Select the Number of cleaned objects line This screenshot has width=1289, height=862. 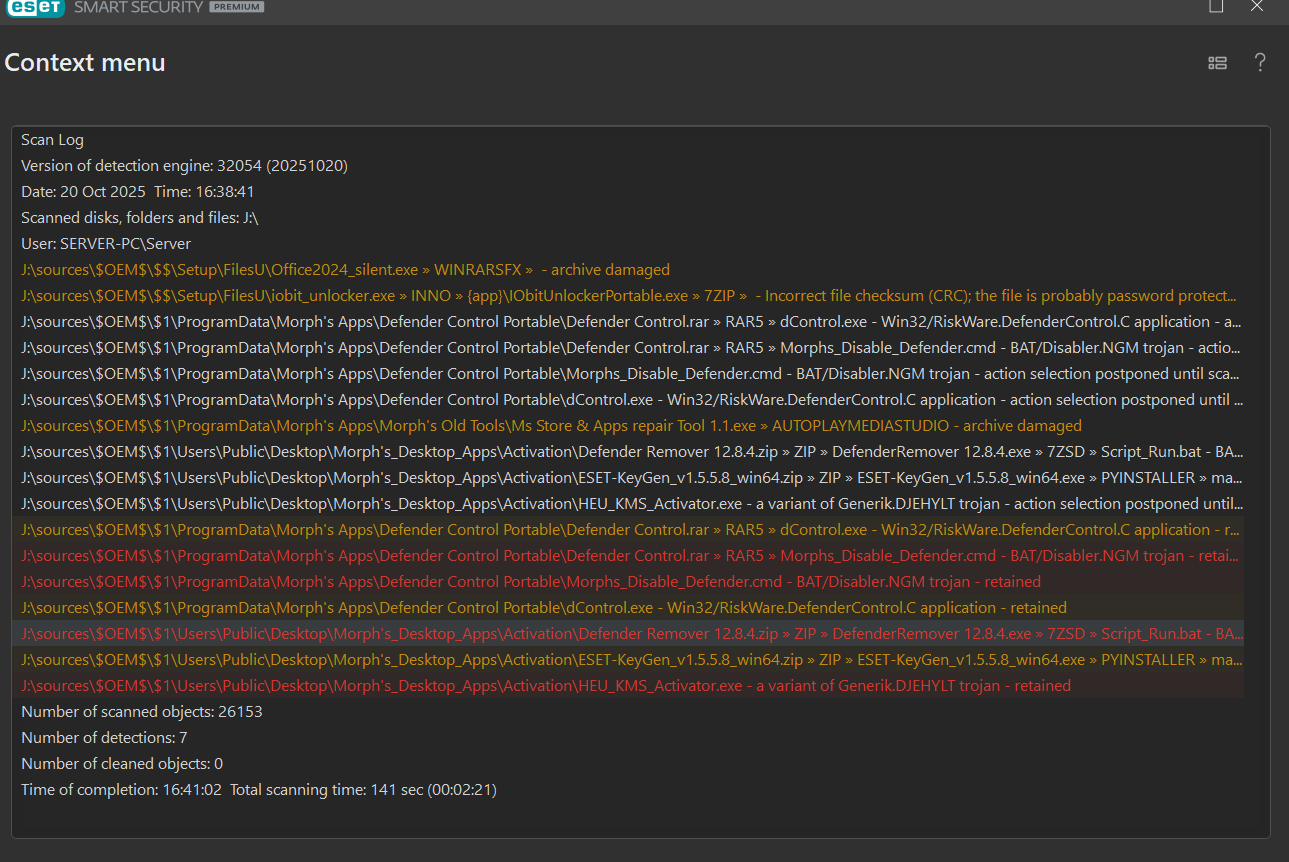coord(121,764)
